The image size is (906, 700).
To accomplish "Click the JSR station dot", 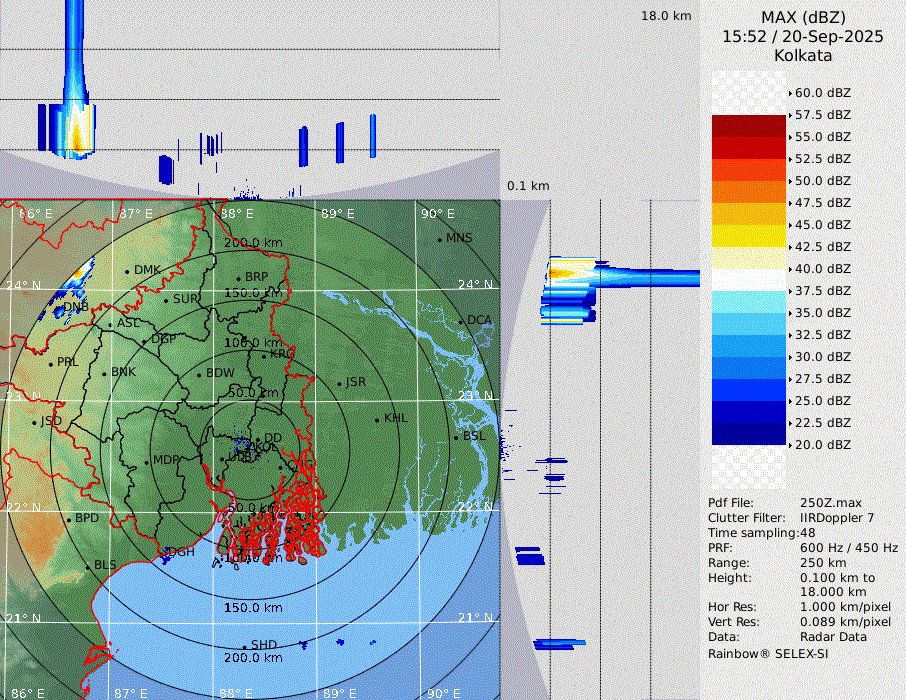I will pos(339,383).
